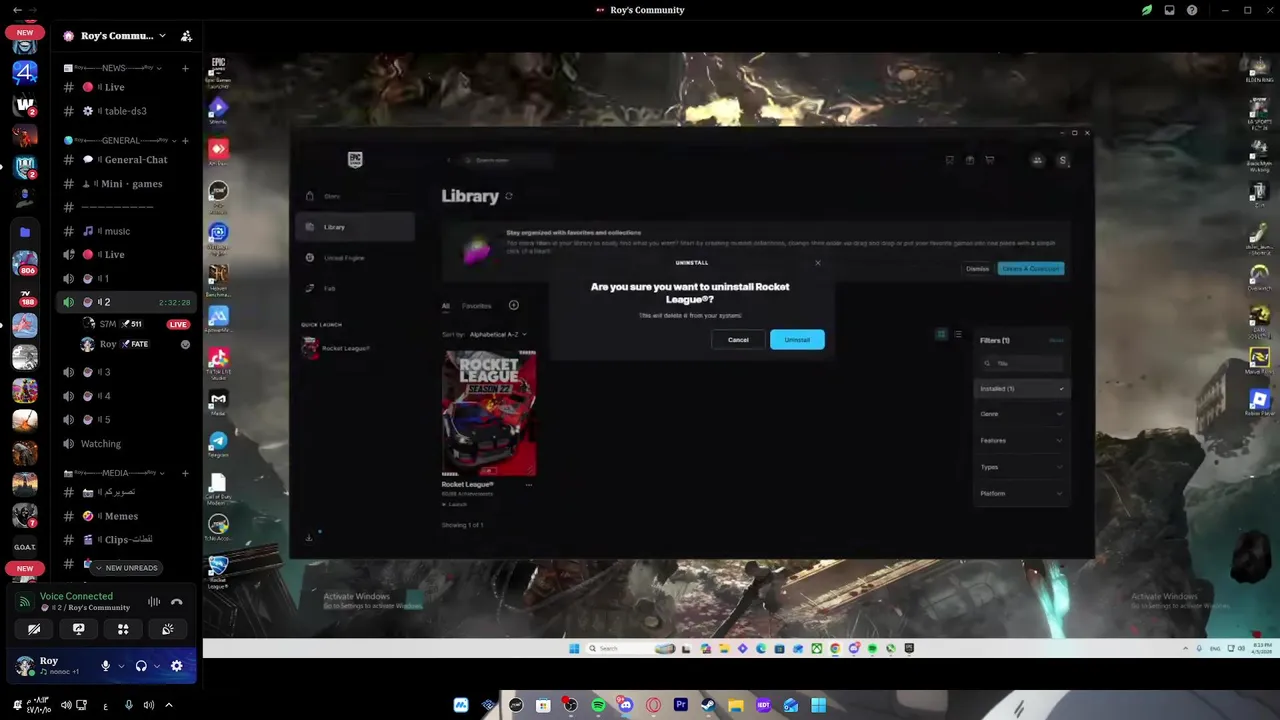Image resolution: width=1280 pixels, height=720 pixels.
Task: Mute the Discord microphone
Action: (105, 666)
